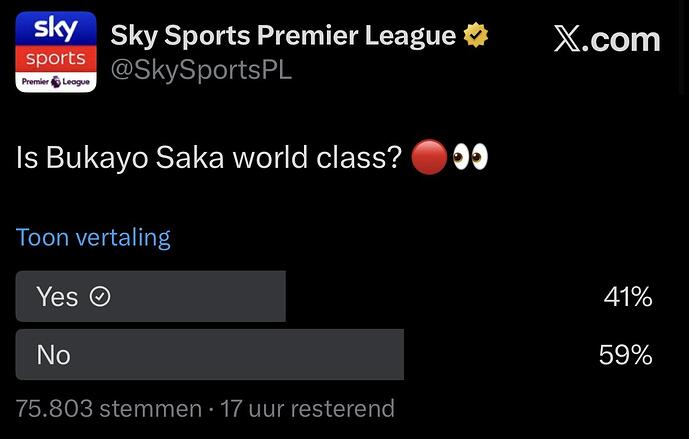Click the "17 uur resterend" time remaining
This screenshot has width=689, height=439.
point(307,409)
